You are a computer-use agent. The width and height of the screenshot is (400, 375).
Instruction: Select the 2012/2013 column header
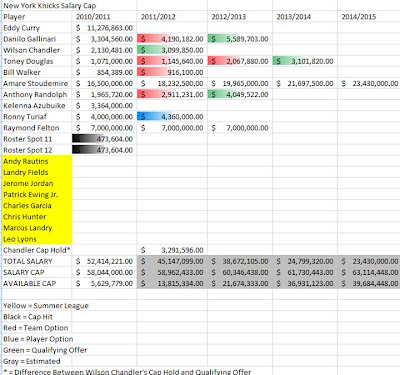click(x=240, y=17)
